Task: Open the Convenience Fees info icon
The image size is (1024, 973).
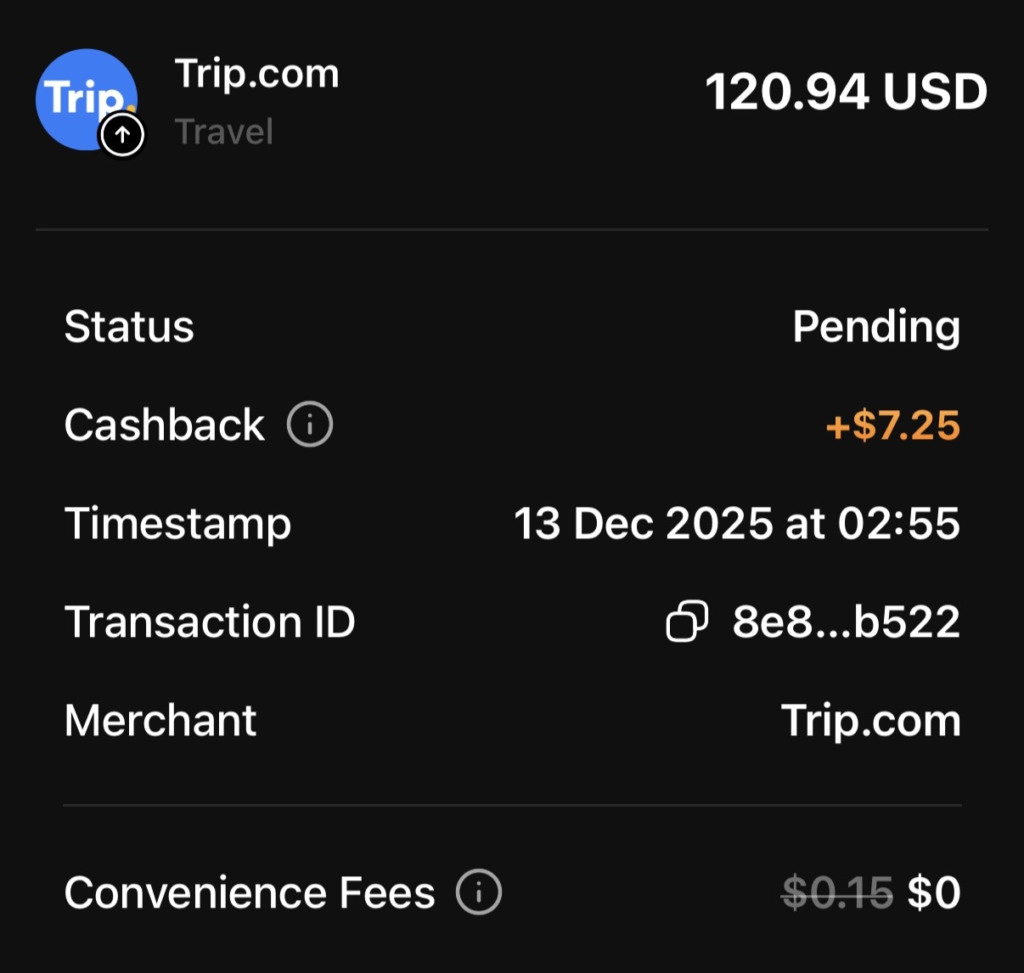Action: (478, 892)
